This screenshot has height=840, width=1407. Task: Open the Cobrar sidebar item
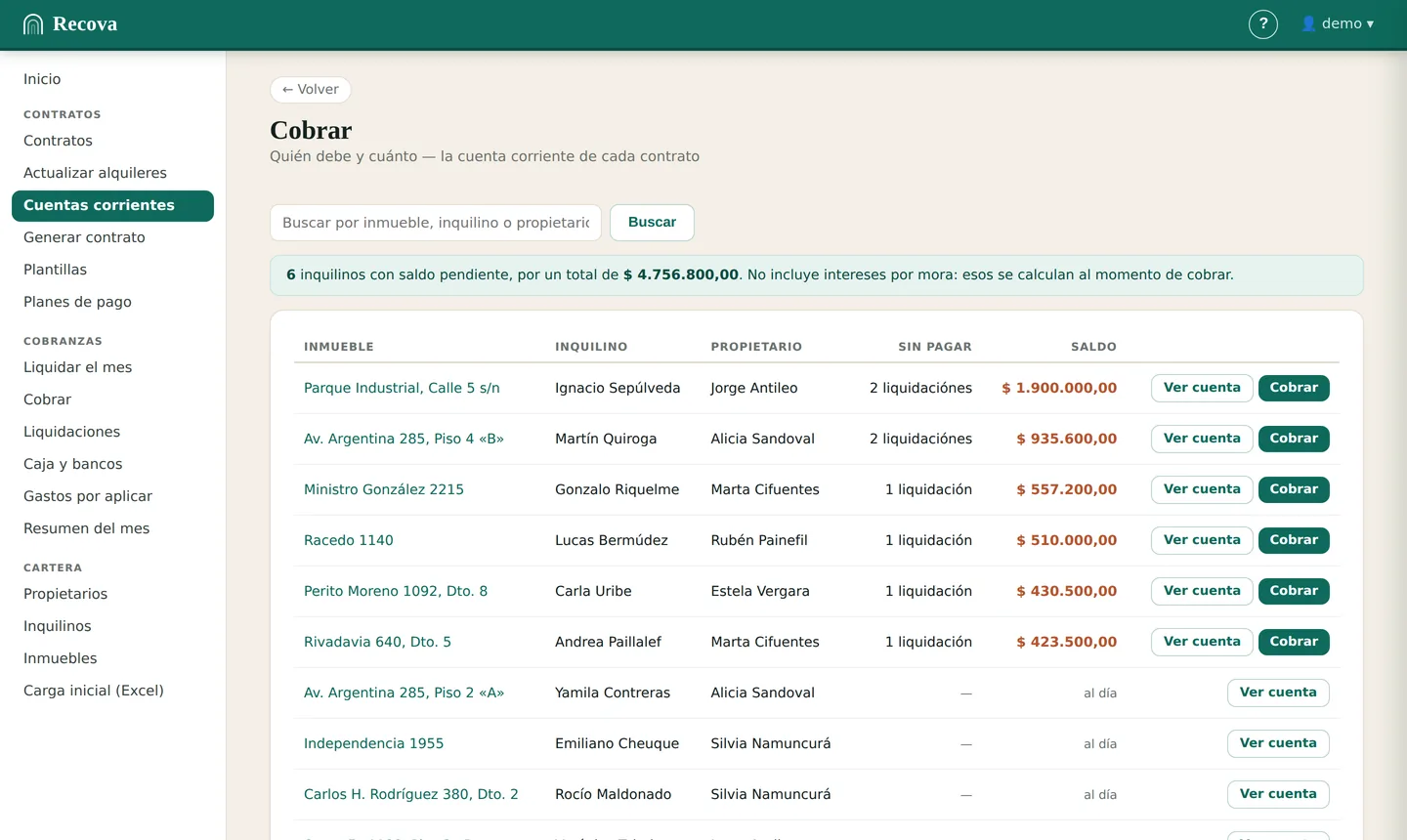click(x=112, y=399)
